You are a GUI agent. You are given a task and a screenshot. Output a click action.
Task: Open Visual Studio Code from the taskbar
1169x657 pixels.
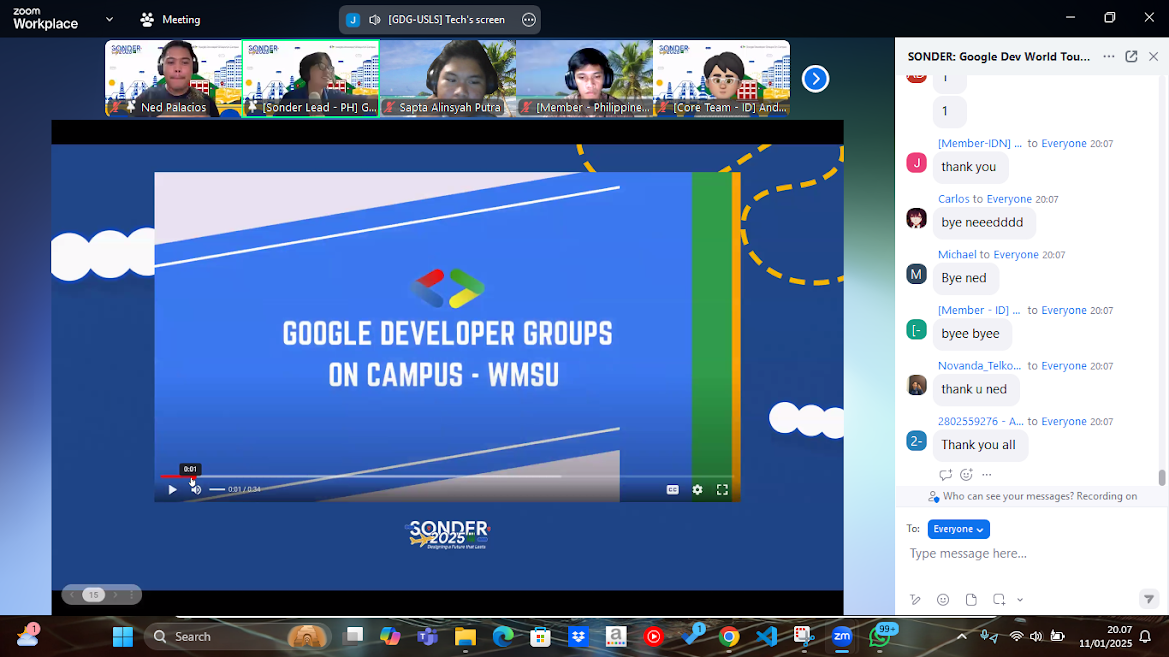tap(766, 637)
